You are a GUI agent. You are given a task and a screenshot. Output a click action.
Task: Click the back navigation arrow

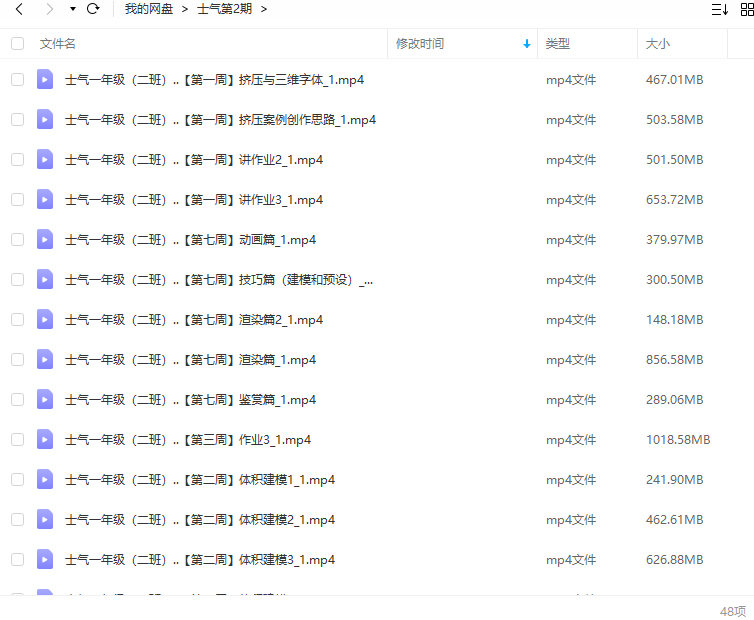[18, 9]
